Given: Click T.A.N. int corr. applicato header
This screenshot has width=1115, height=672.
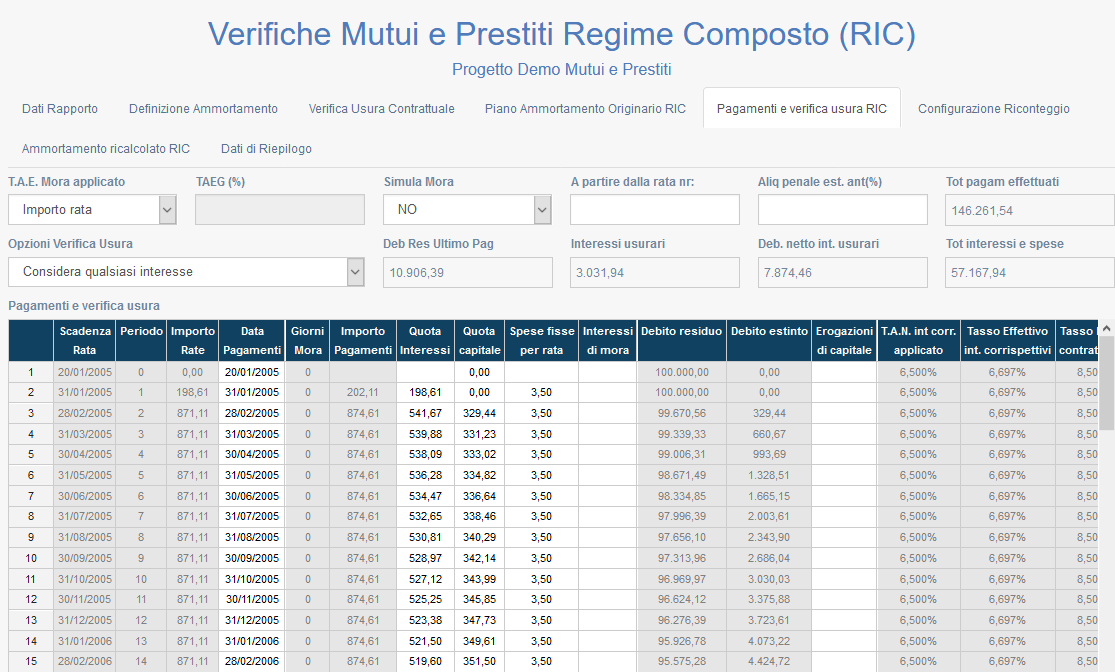Looking at the screenshot, I should coord(918,341).
